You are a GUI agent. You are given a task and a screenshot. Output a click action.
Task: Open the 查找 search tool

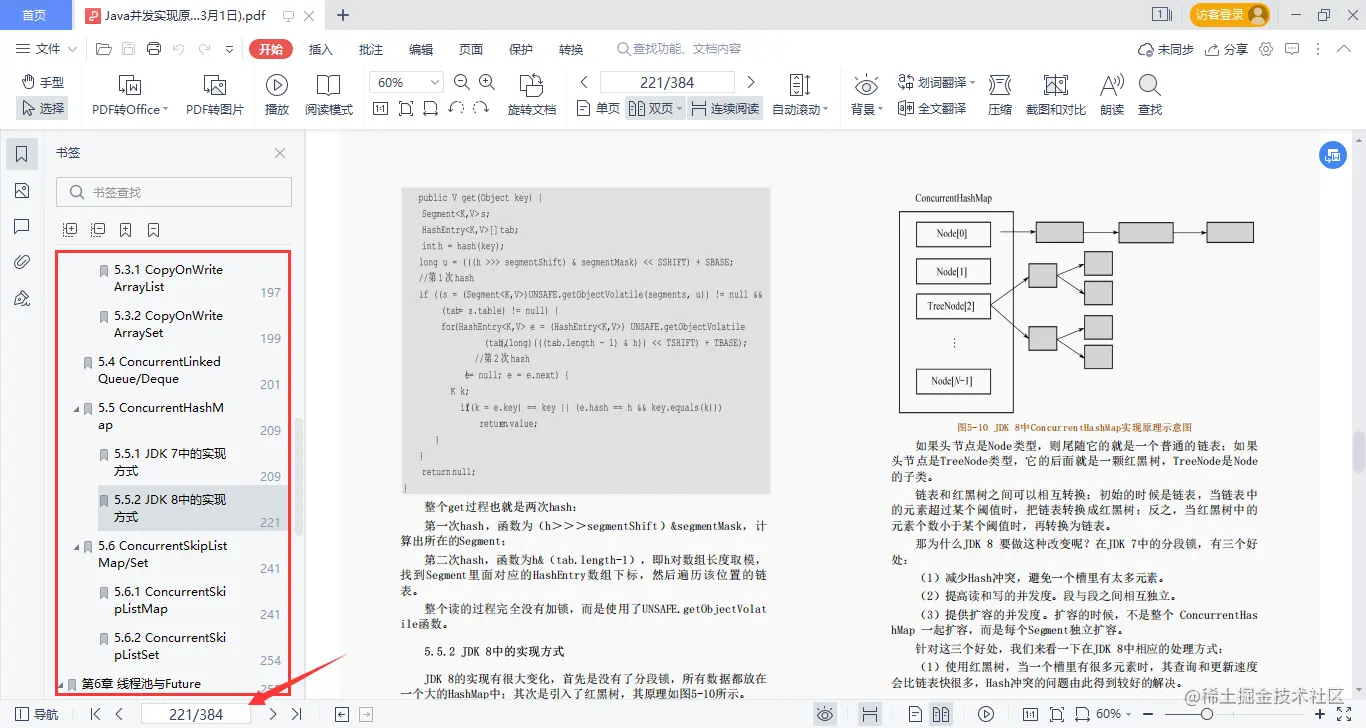tap(1148, 96)
